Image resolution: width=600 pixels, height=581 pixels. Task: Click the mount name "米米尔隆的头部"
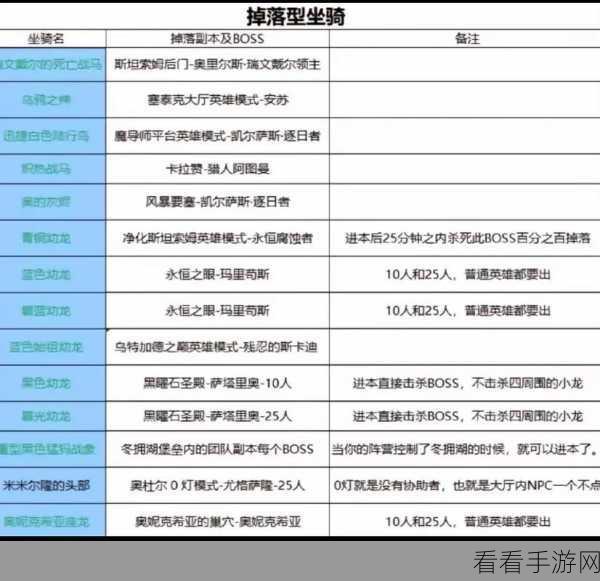pos(46,485)
